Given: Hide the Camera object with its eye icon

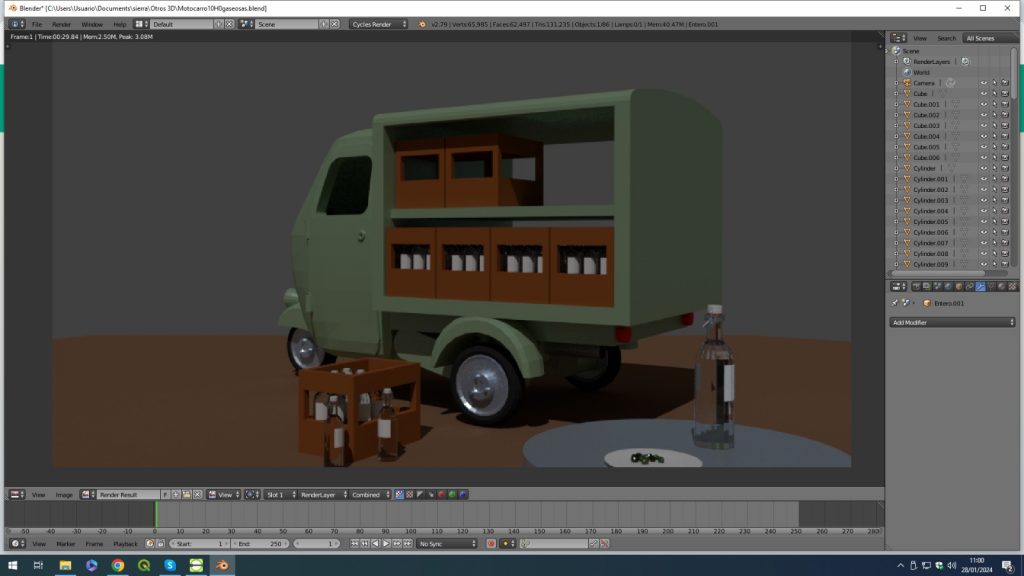Looking at the screenshot, I should [983, 83].
